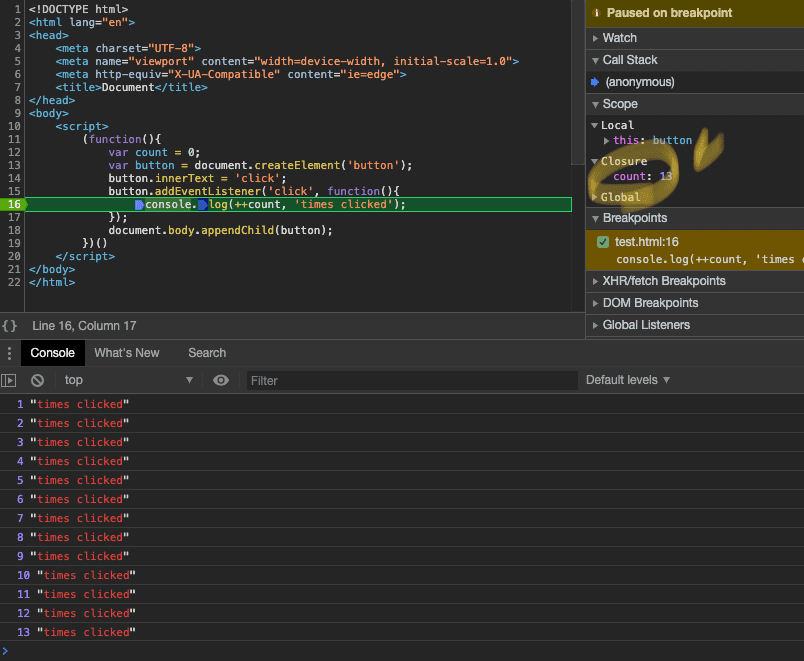Expand the XHR/fetch Breakpoints section

point(664,281)
